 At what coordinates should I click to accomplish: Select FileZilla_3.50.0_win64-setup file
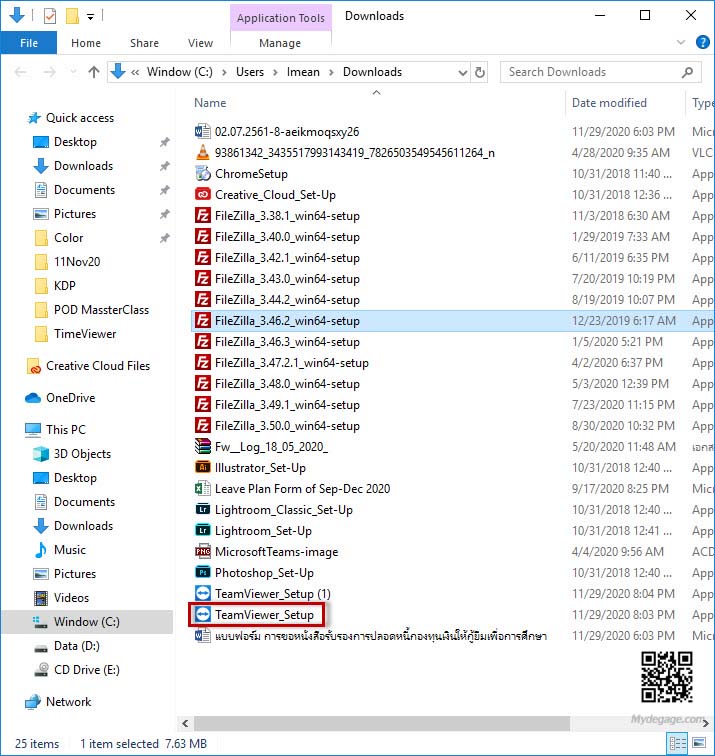tap(287, 426)
